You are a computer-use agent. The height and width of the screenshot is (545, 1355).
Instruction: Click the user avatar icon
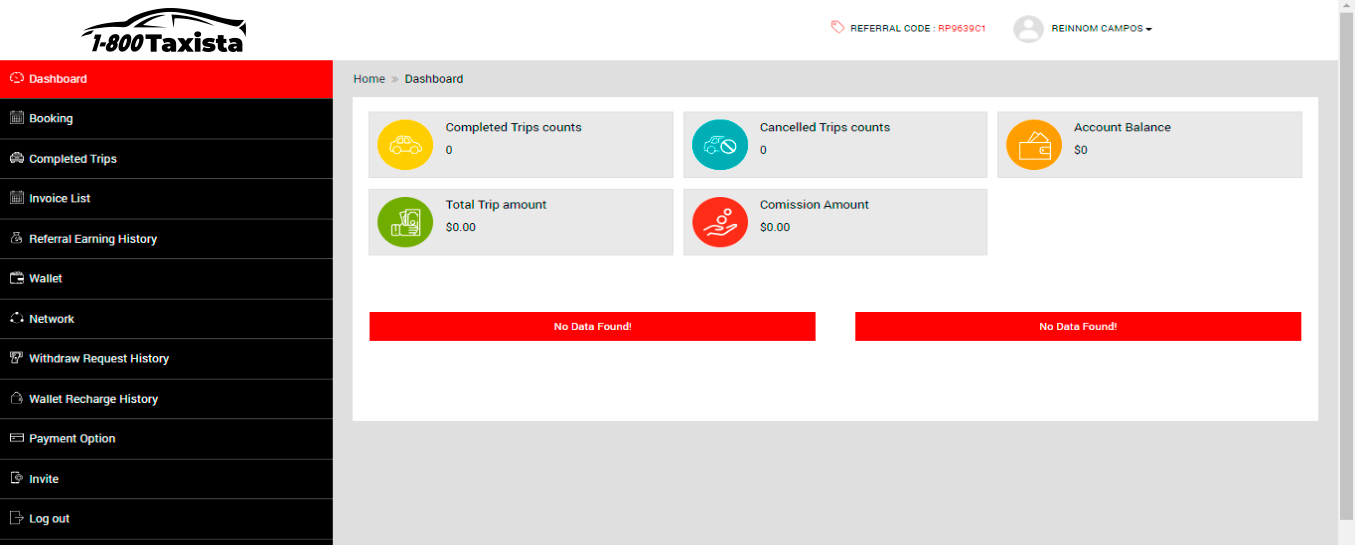tap(1028, 29)
